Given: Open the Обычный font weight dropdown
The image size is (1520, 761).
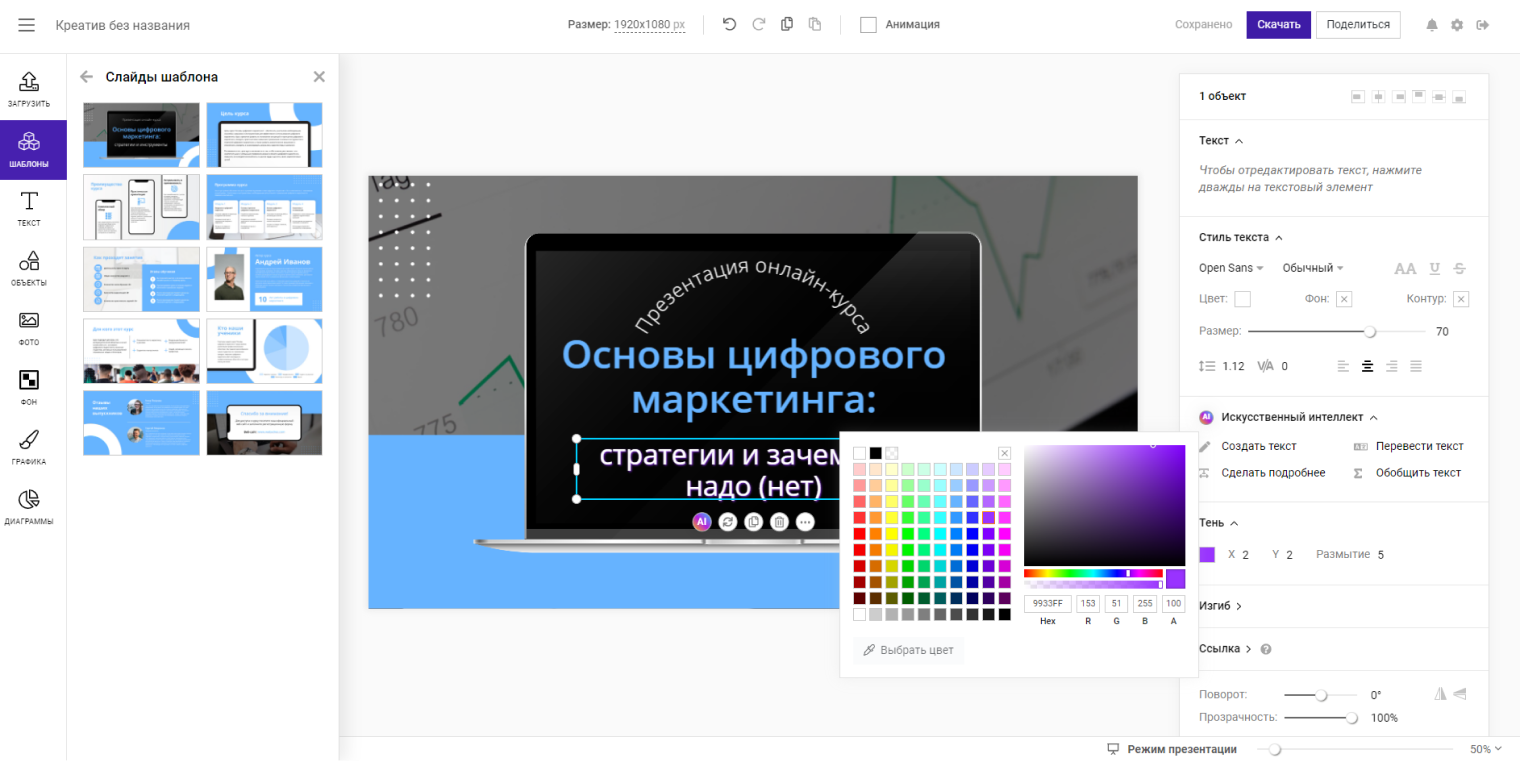Looking at the screenshot, I should click(1313, 268).
